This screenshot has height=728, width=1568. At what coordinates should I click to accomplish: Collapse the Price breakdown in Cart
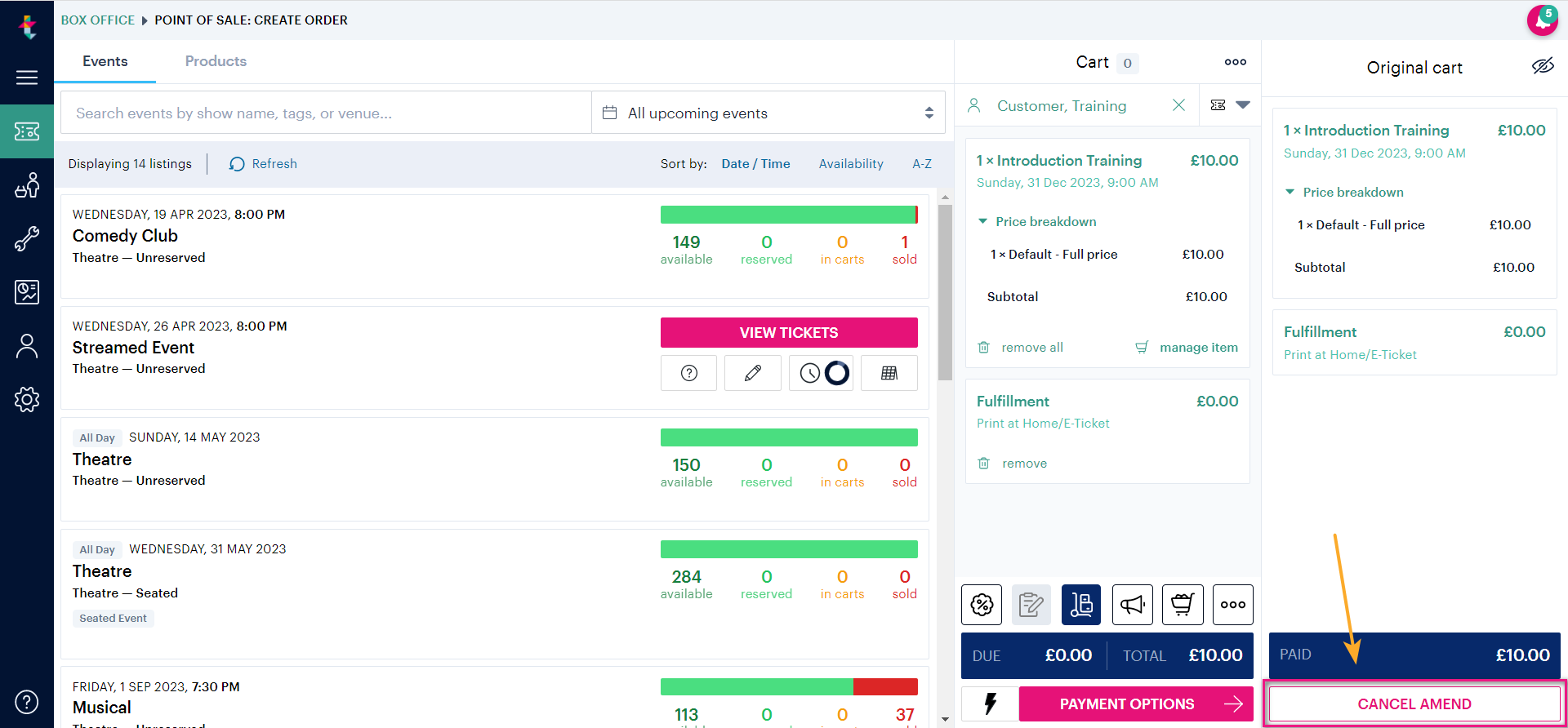click(1037, 222)
